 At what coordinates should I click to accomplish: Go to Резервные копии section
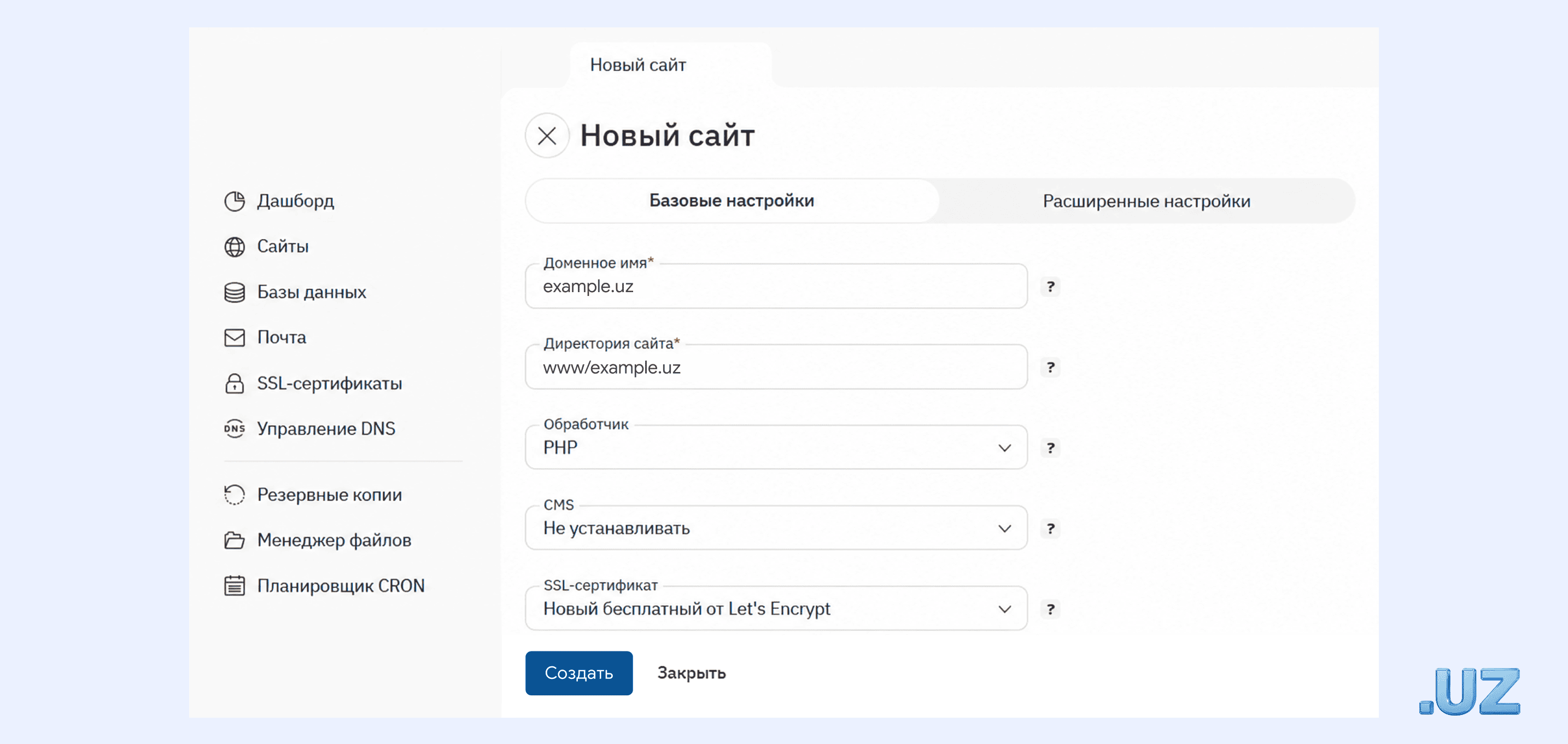(x=329, y=495)
